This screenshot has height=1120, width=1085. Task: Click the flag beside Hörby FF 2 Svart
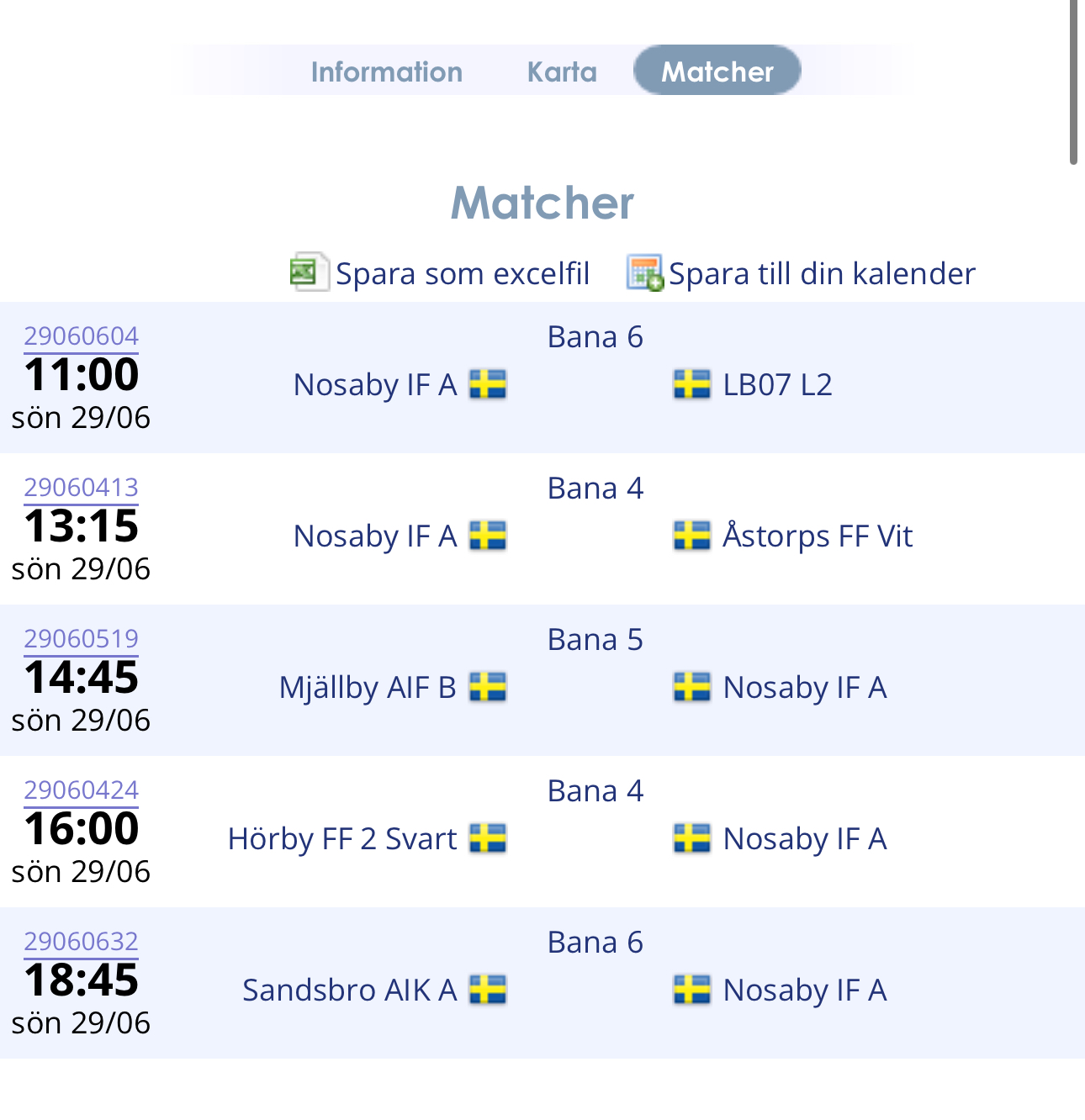[x=488, y=838]
